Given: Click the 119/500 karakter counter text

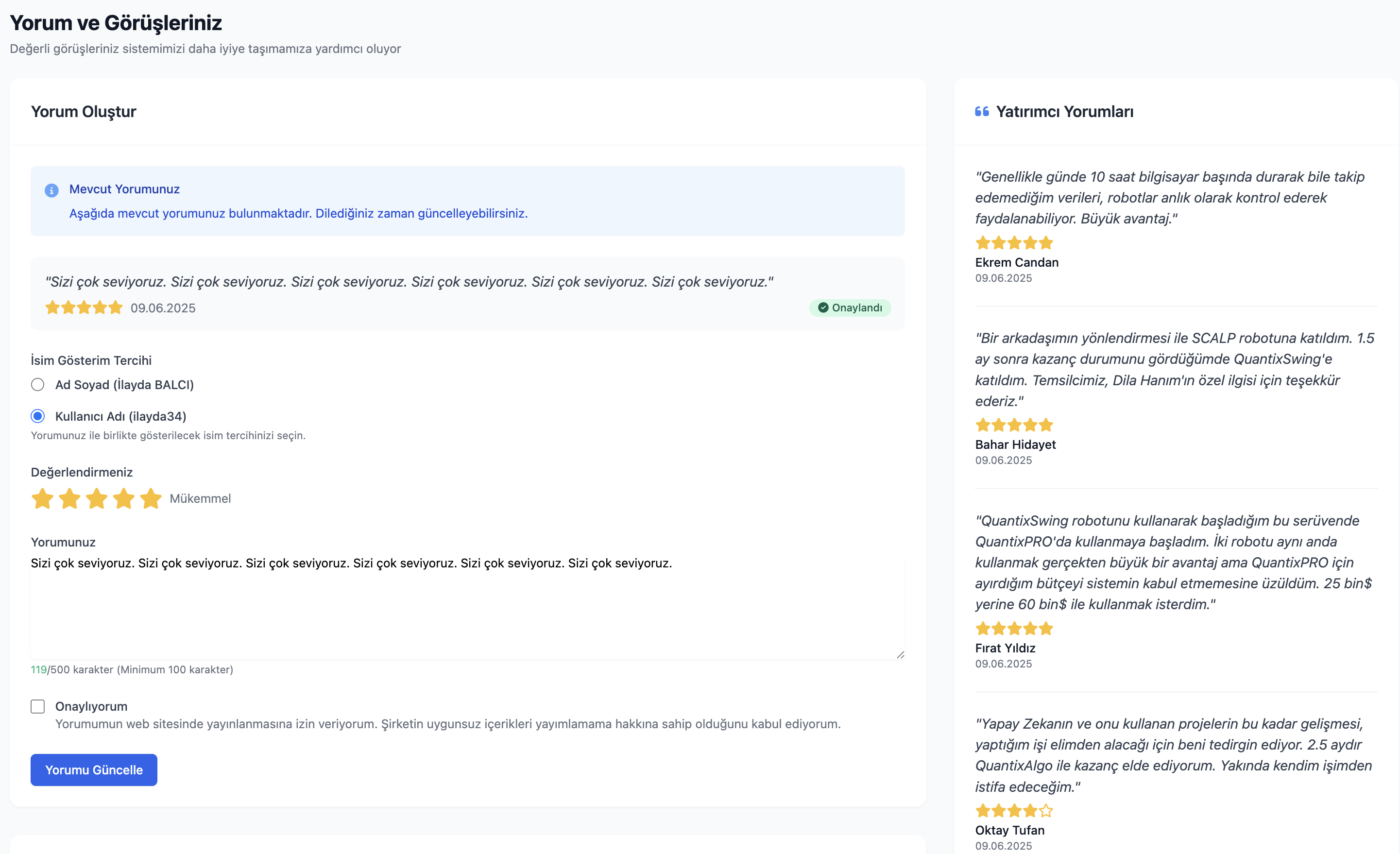Looking at the screenshot, I should [132, 669].
